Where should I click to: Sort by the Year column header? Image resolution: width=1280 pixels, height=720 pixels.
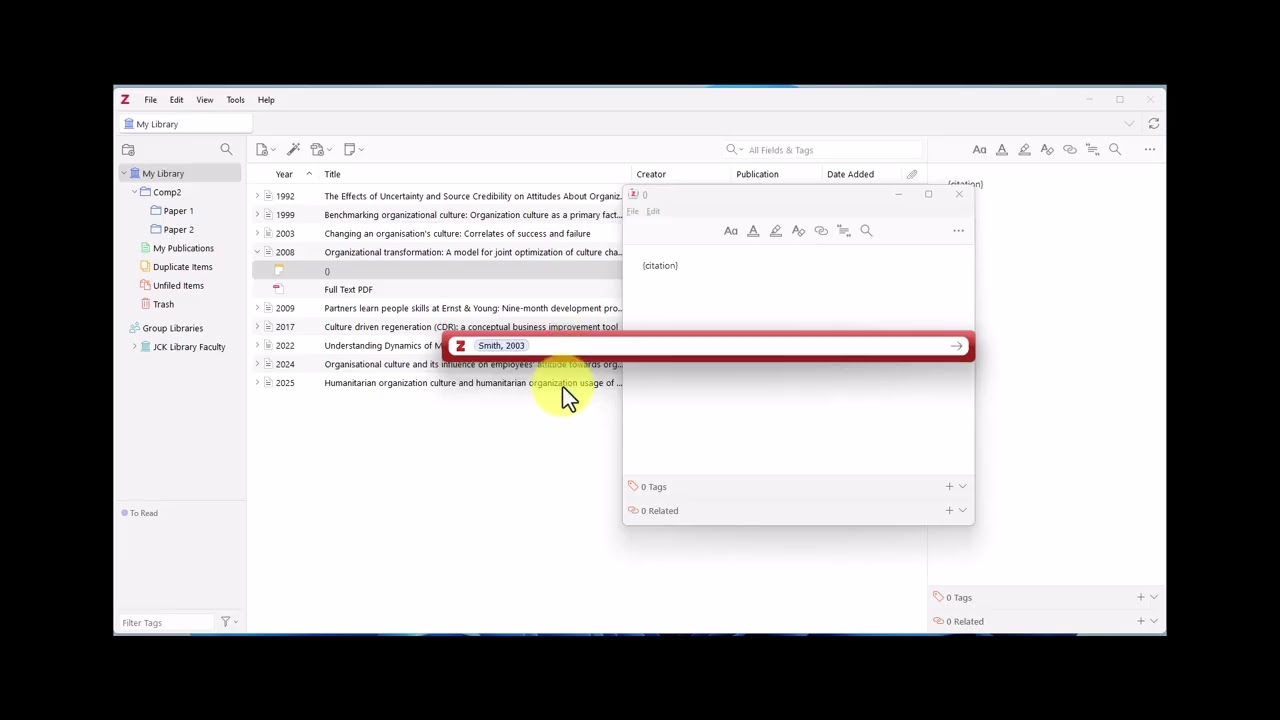pos(284,174)
